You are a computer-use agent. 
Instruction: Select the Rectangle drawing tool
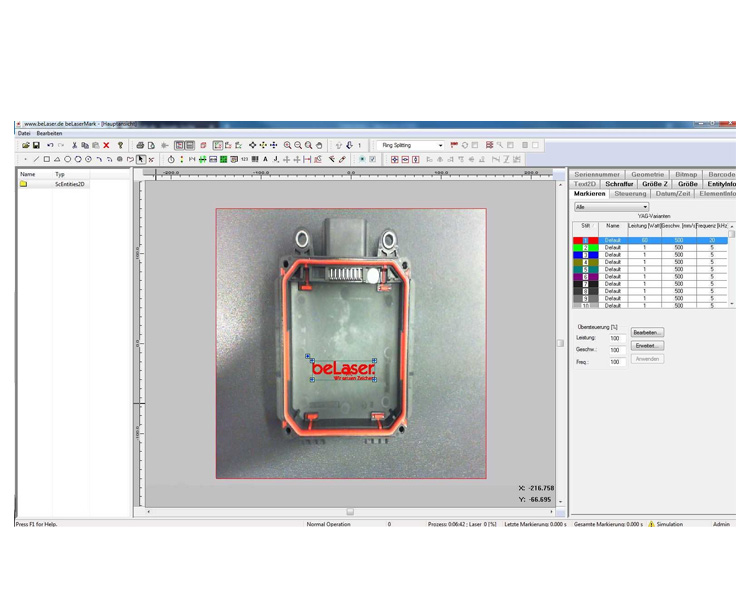click(46, 159)
